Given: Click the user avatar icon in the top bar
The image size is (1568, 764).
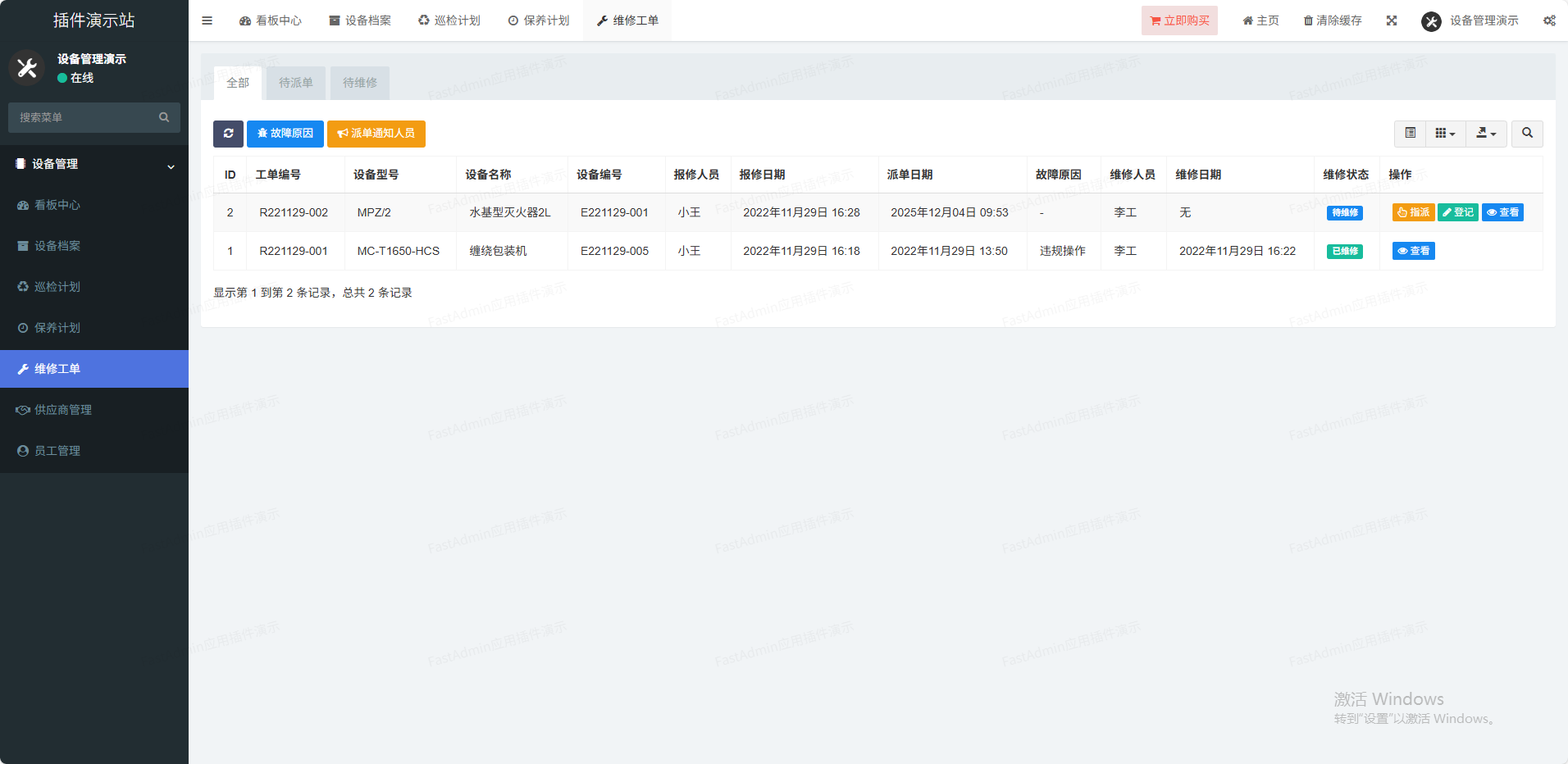Looking at the screenshot, I should pyautogui.click(x=1431, y=21).
